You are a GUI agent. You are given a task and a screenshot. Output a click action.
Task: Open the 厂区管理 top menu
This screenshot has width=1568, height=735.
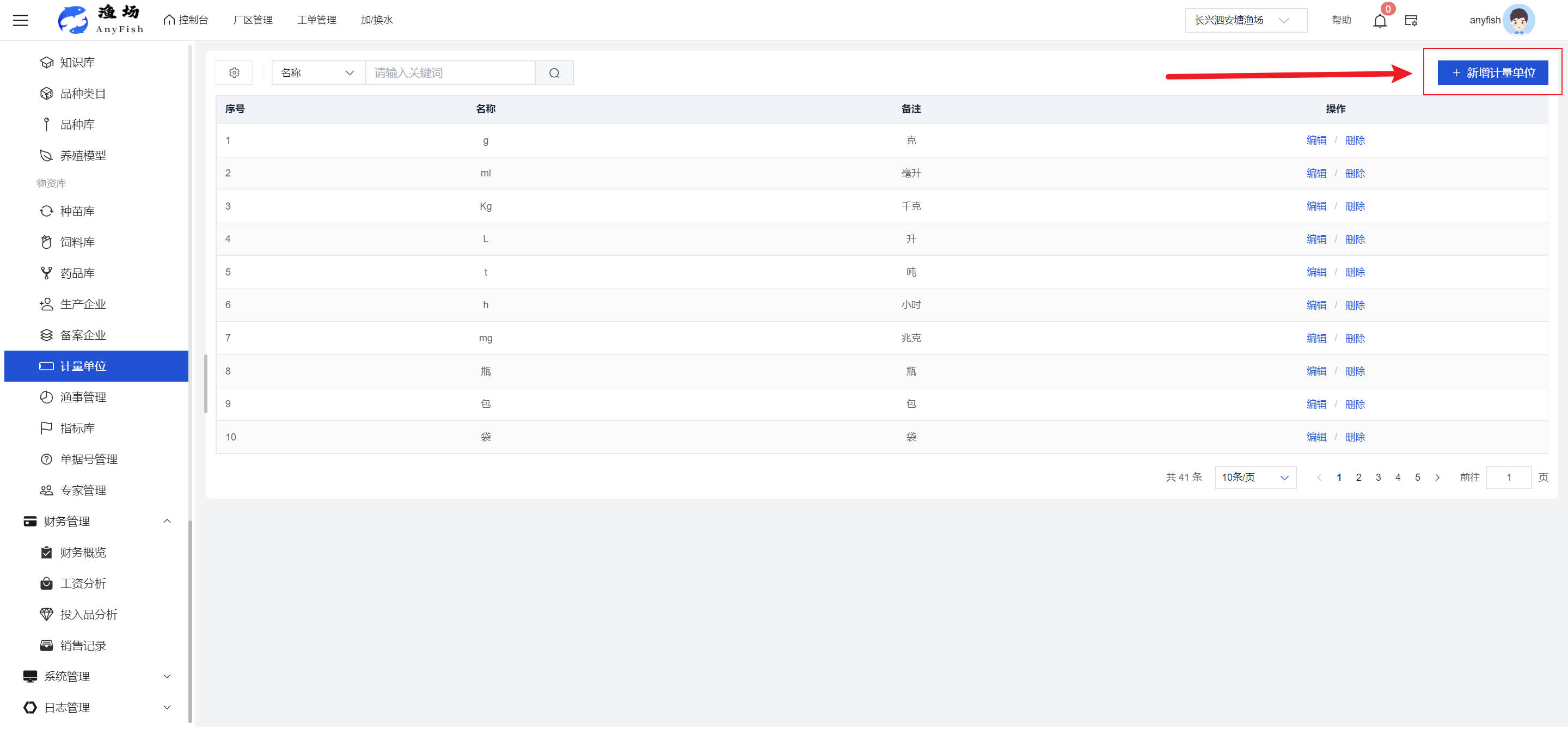click(x=253, y=20)
